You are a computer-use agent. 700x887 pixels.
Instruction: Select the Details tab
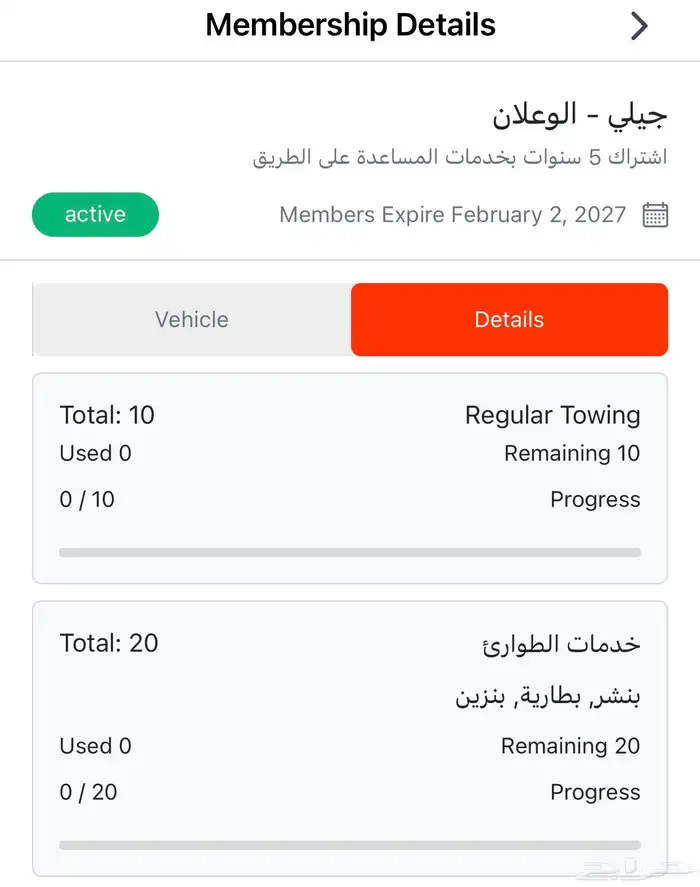pos(509,320)
